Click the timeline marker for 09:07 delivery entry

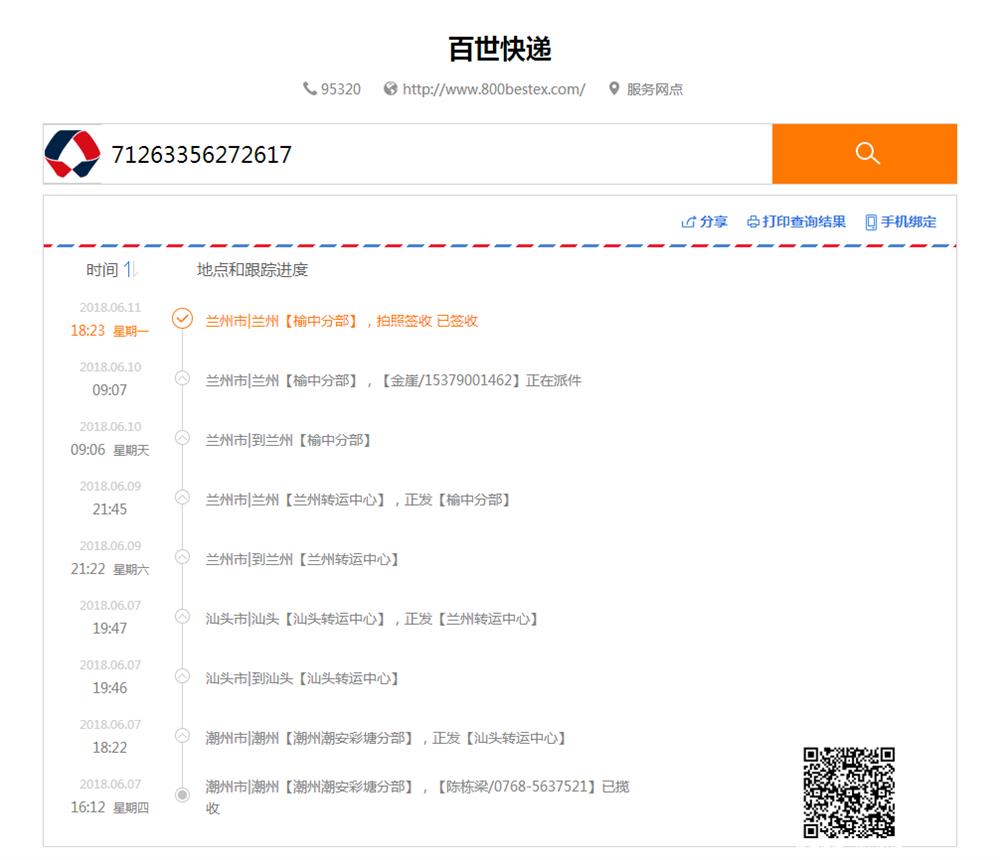click(x=182, y=378)
